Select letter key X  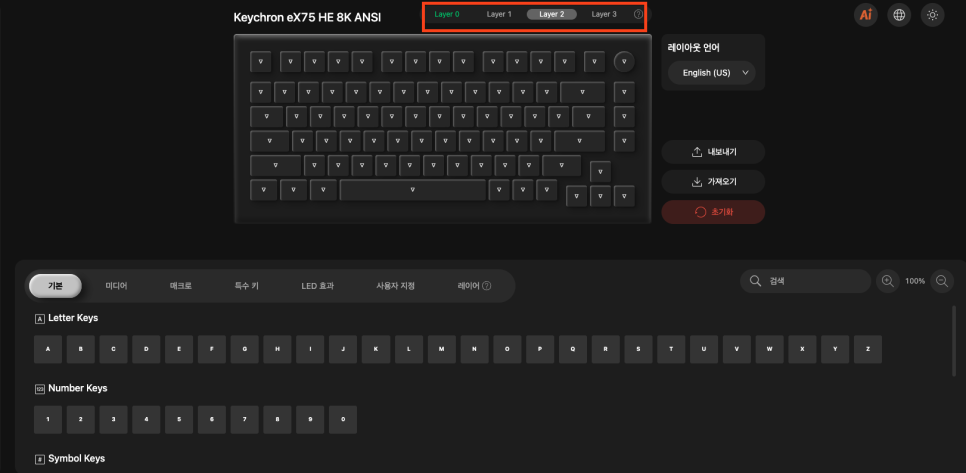(802, 349)
